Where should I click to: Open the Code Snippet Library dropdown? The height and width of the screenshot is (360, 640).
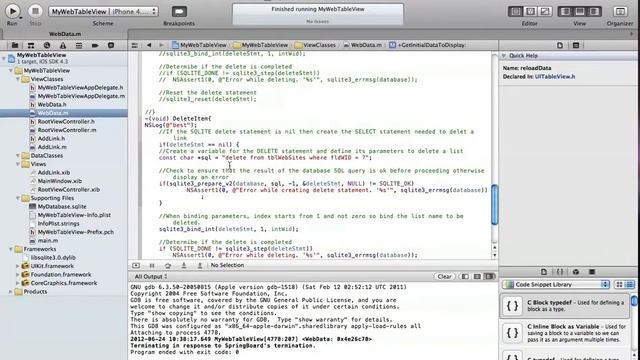[556, 284]
